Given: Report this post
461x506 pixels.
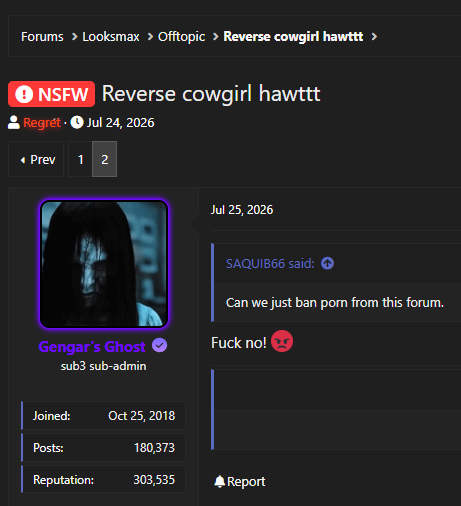Looking at the screenshot, I should coord(246,481).
